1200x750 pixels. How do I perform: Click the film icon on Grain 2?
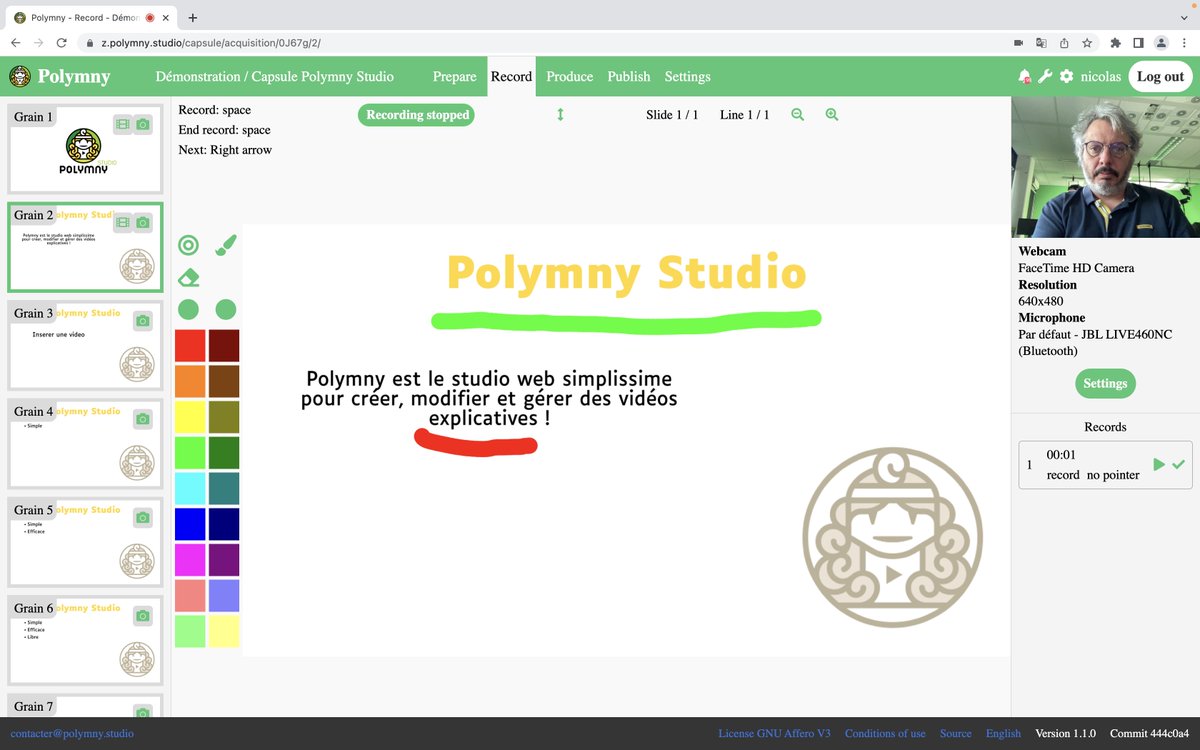click(122, 222)
